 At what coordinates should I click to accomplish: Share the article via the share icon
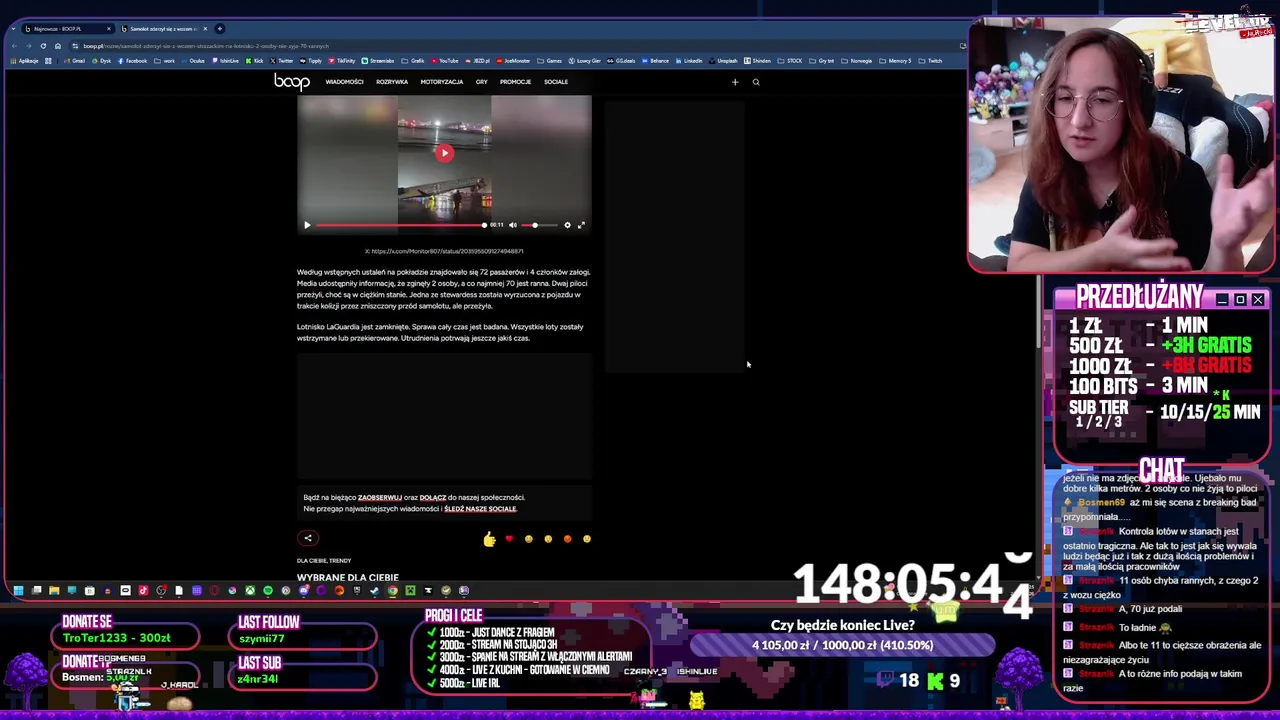pyautogui.click(x=308, y=538)
